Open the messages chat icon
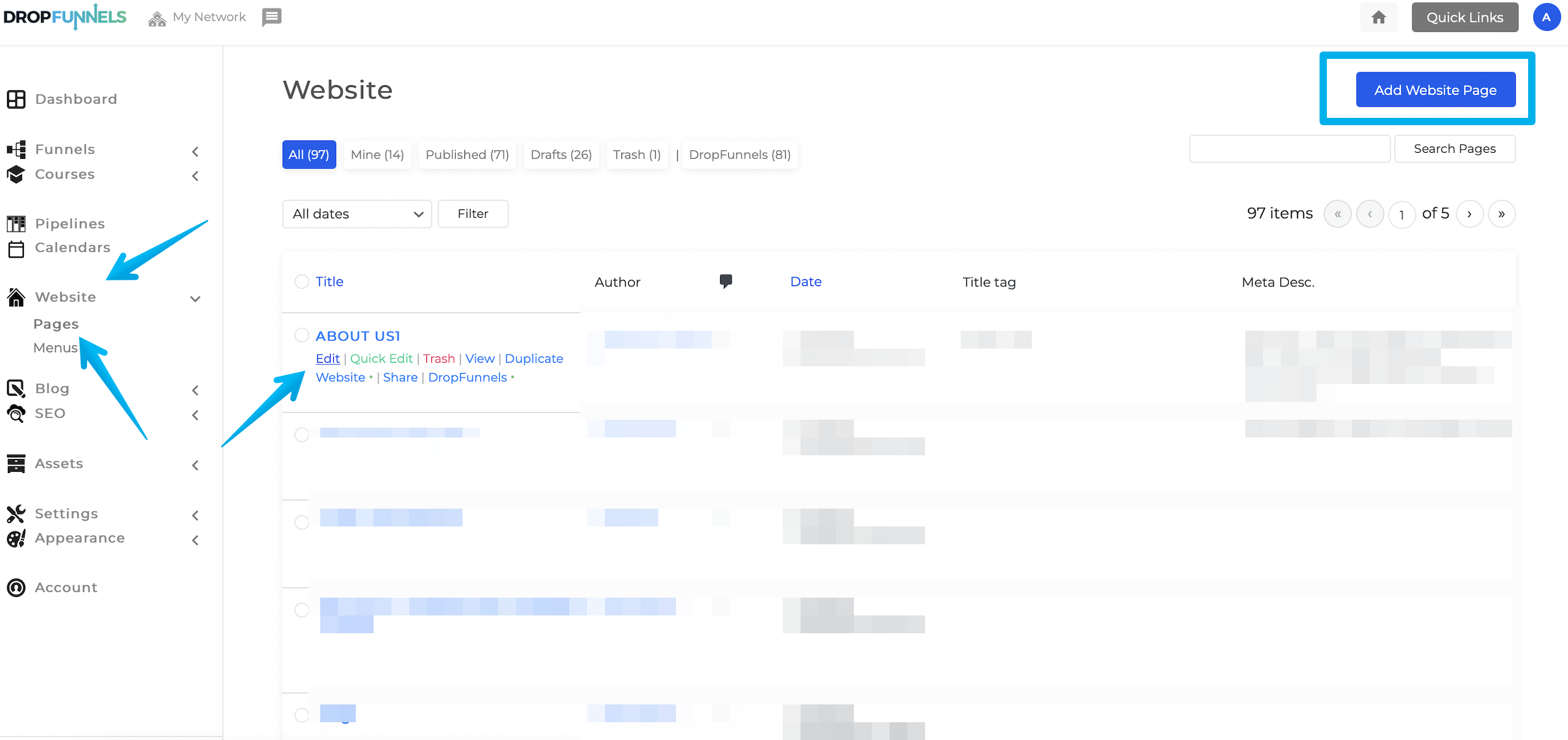Viewport: 1568px width, 740px height. [x=272, y=17]
